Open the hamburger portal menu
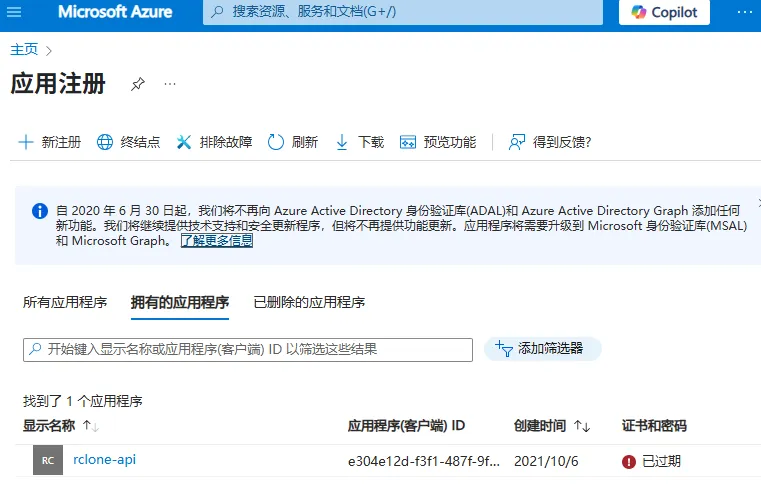The height and width of the screenshot is (489, 761). [x=14, y=12]
